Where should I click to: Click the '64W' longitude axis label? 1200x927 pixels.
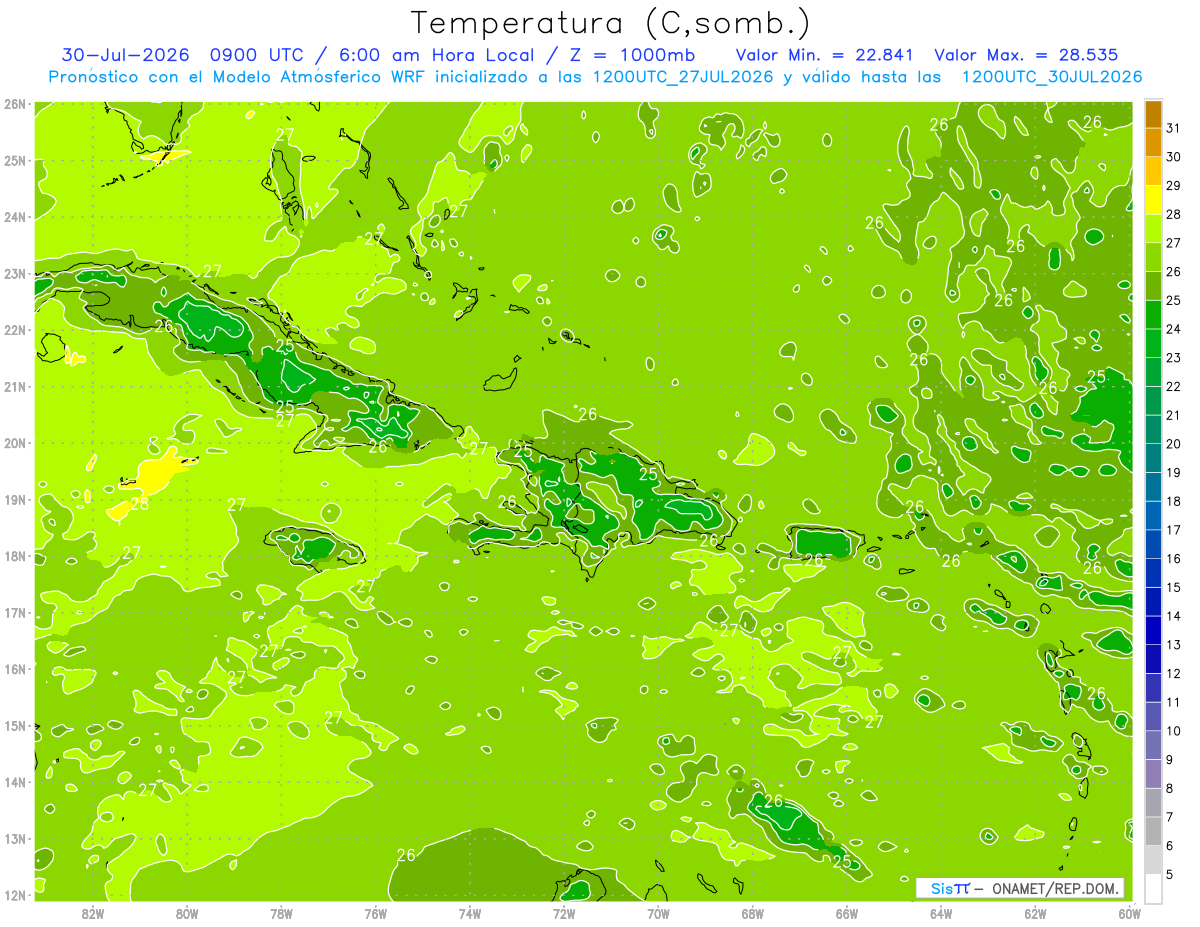(941, 913)
